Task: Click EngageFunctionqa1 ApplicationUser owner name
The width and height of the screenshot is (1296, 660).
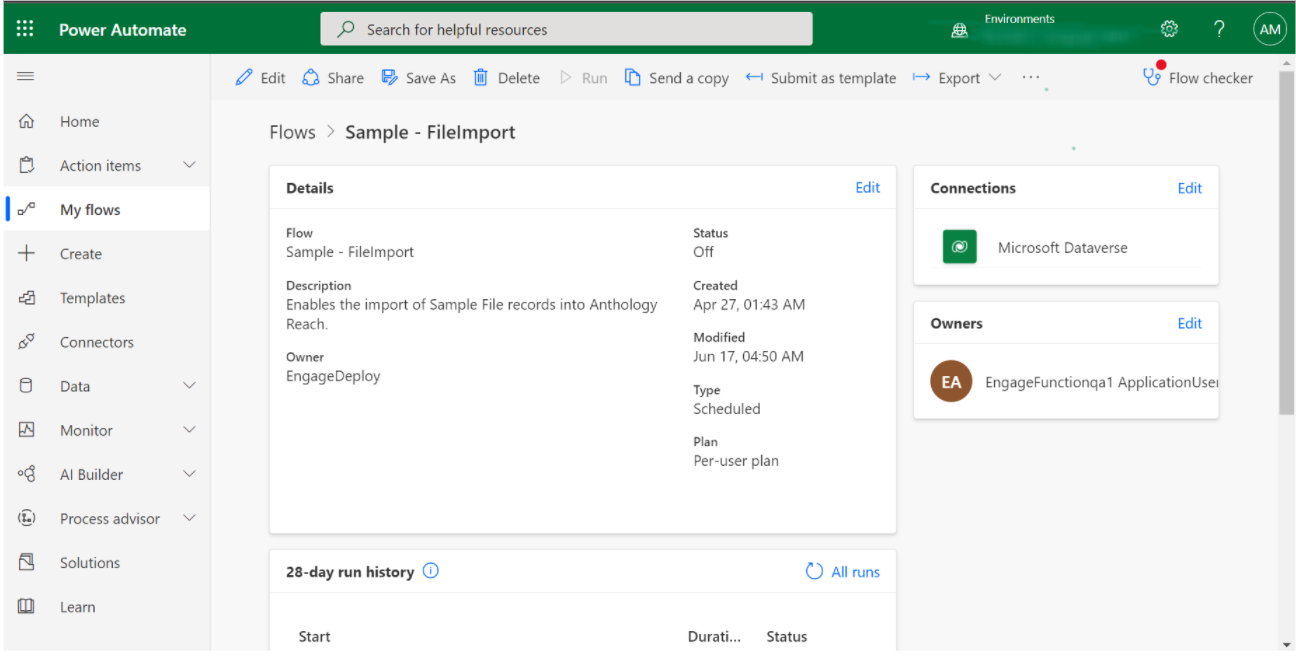Action: [1102, 382]
